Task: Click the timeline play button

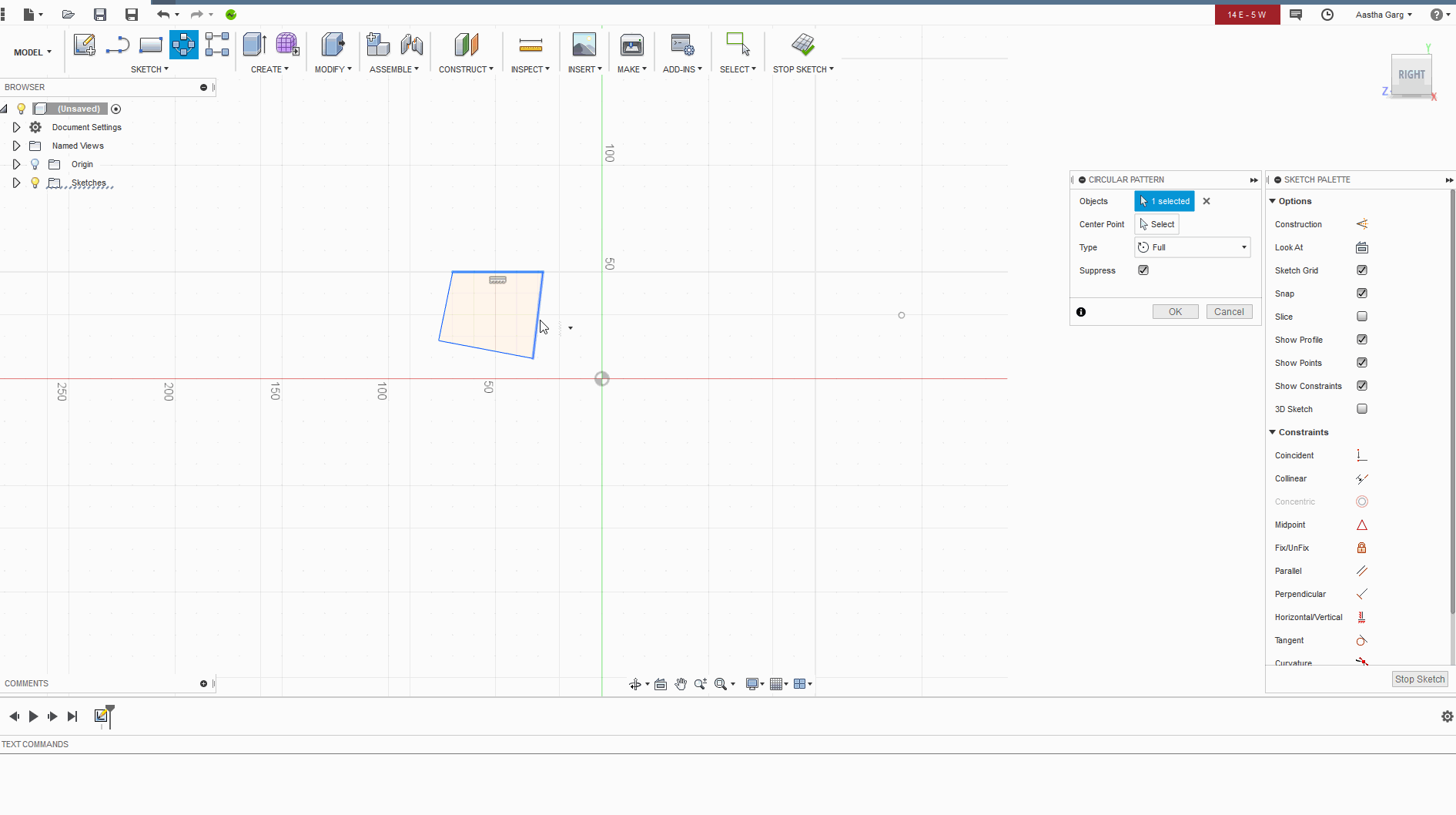Action: pos(33,716)
